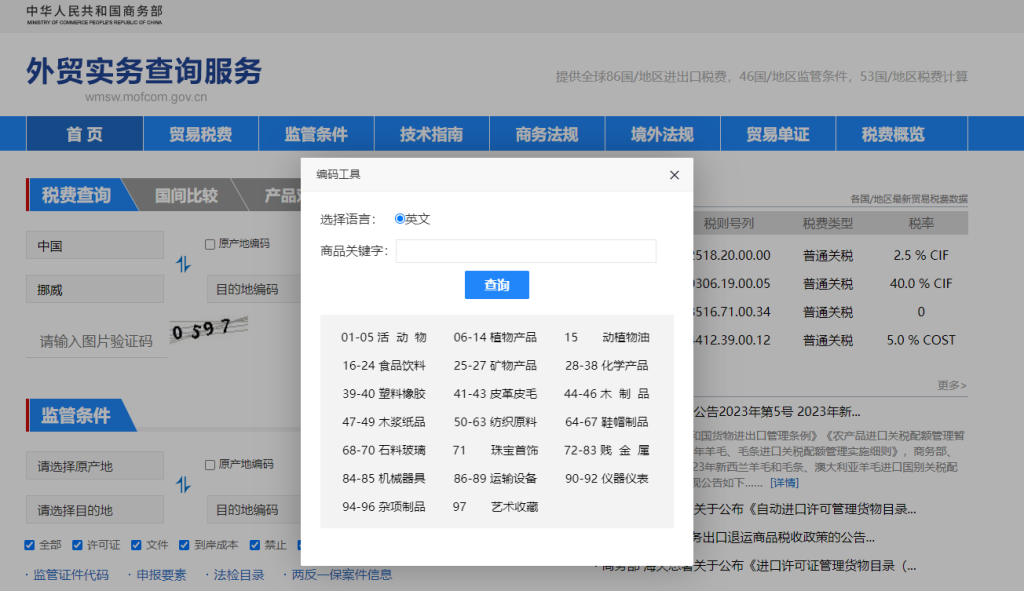Toggle the 许可证 checkbox
The height and width of the screenshot is (591, 1024).
(x=77, y=545)
